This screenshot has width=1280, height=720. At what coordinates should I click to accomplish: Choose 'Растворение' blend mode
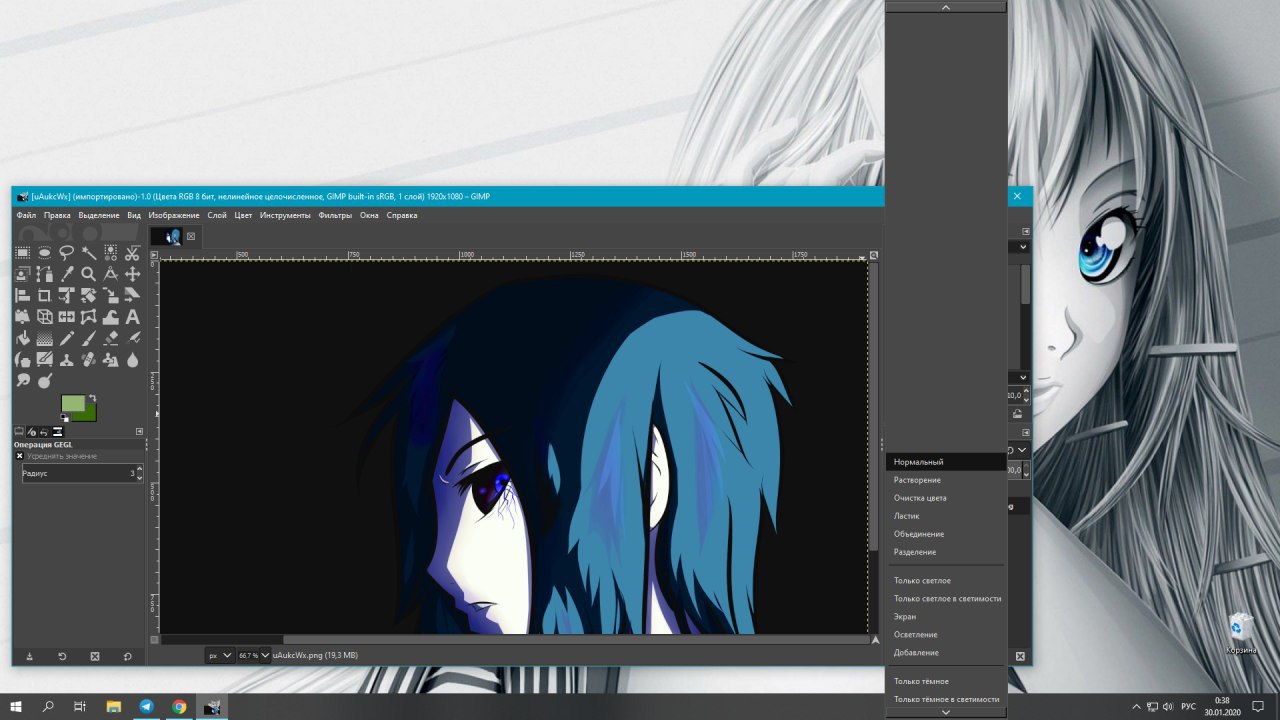(x=946, y=480)
